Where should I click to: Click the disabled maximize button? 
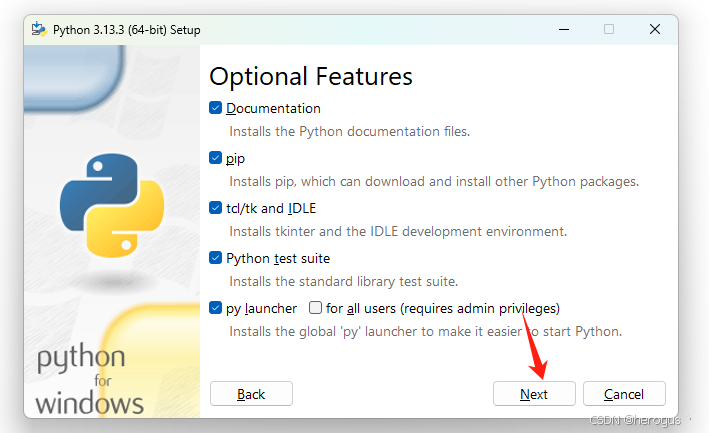click(609, 29)
